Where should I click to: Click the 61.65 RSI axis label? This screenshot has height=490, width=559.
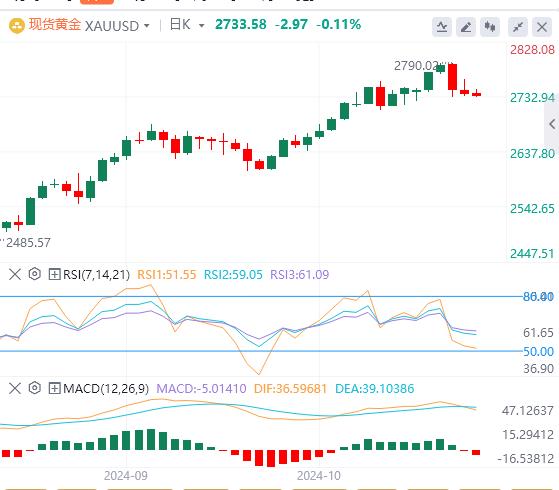pos(538,333)
